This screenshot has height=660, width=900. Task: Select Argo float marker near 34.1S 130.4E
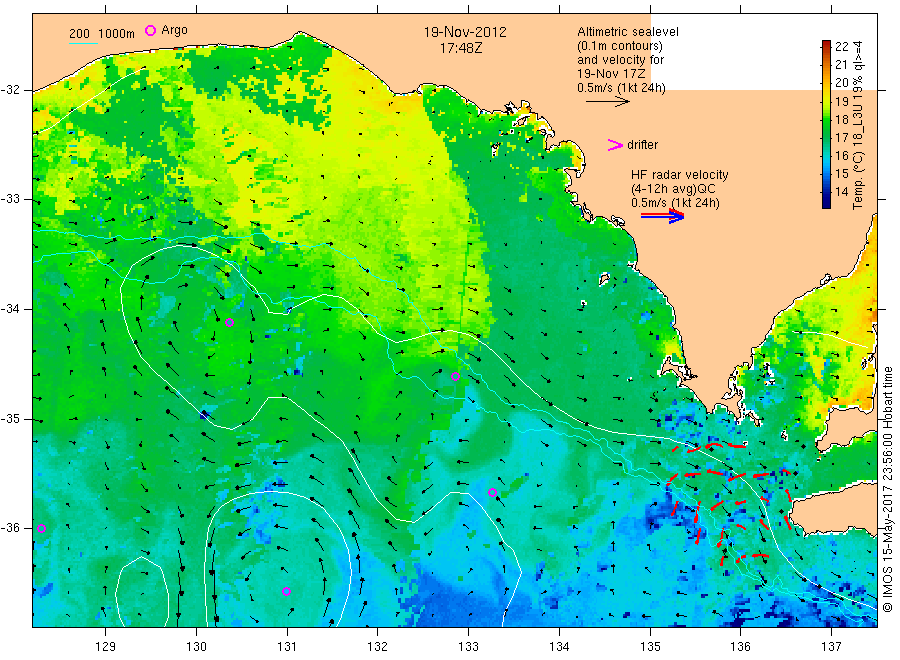tap(229, 323)
